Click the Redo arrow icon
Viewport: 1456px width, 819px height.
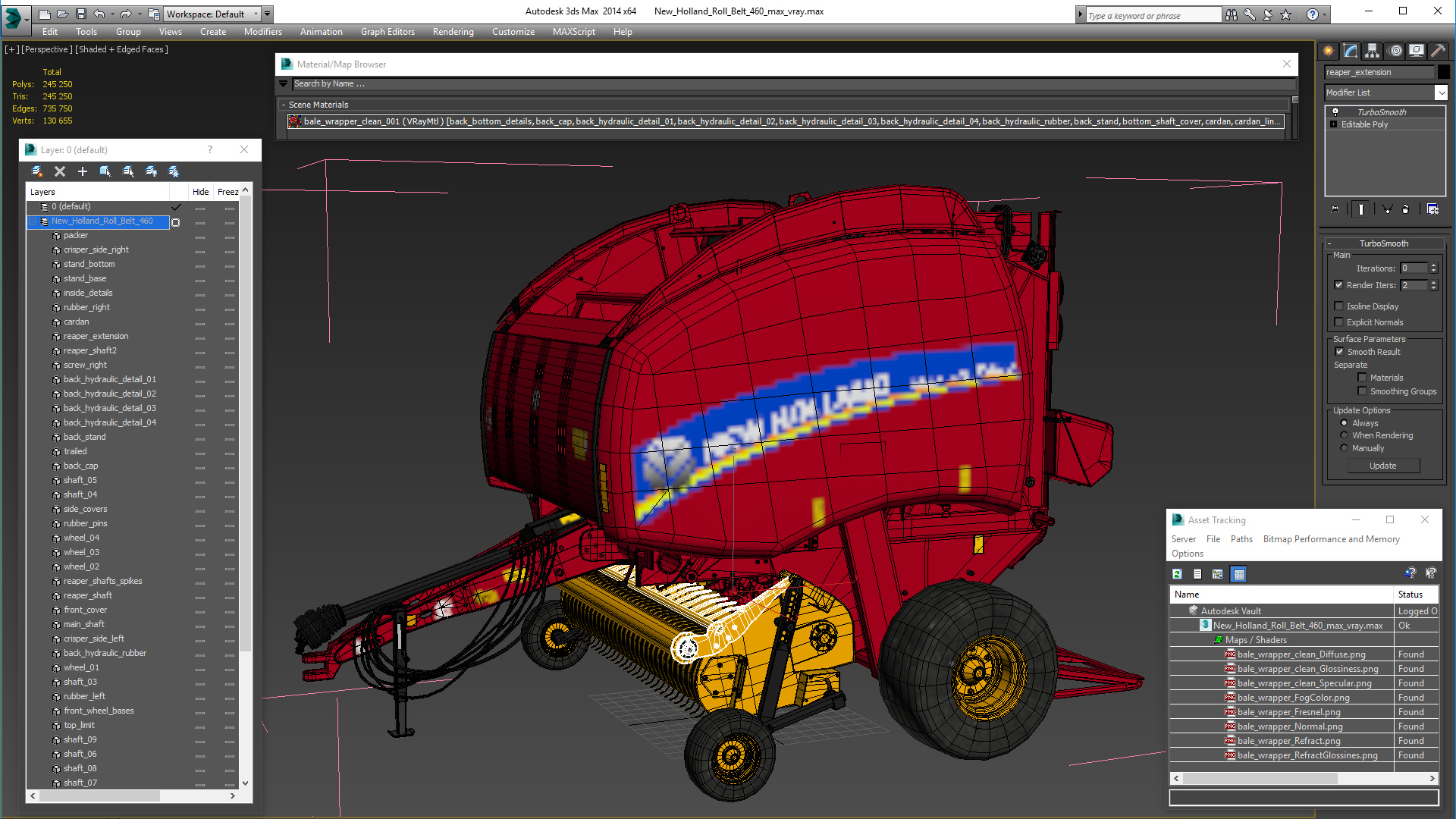(126, 14)
